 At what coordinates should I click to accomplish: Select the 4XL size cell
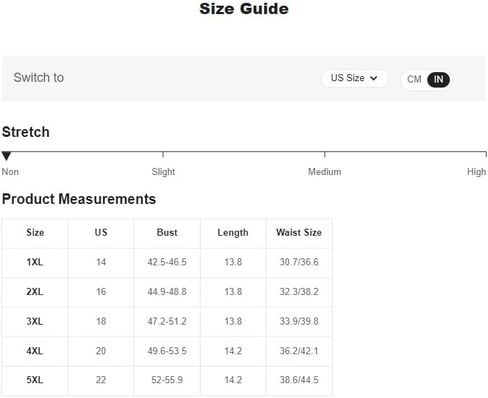(35, 351)
